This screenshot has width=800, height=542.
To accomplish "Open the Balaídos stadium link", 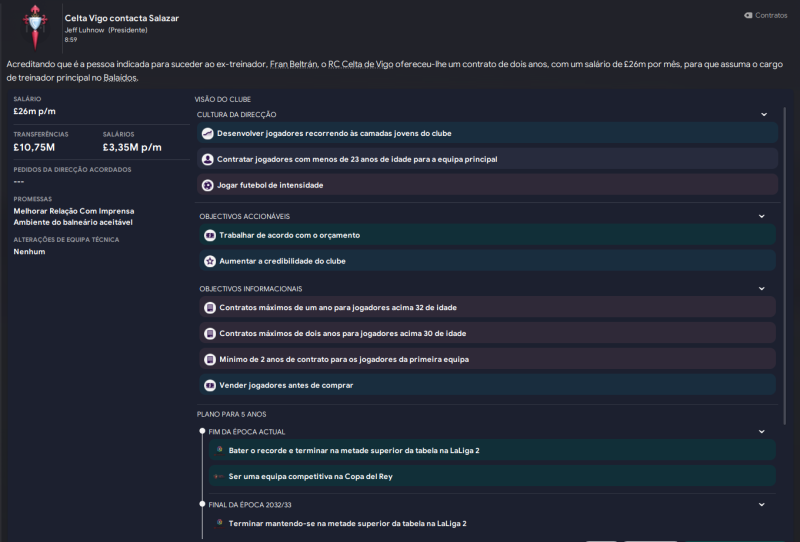I will pos(120,78).
